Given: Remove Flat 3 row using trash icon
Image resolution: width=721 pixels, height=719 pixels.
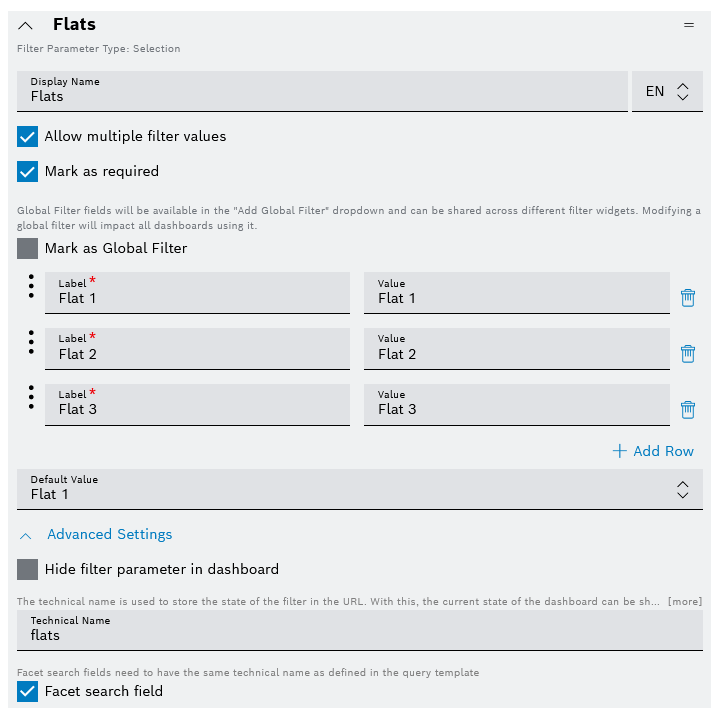Looking at the screenshot, I should tap(688, 408).
